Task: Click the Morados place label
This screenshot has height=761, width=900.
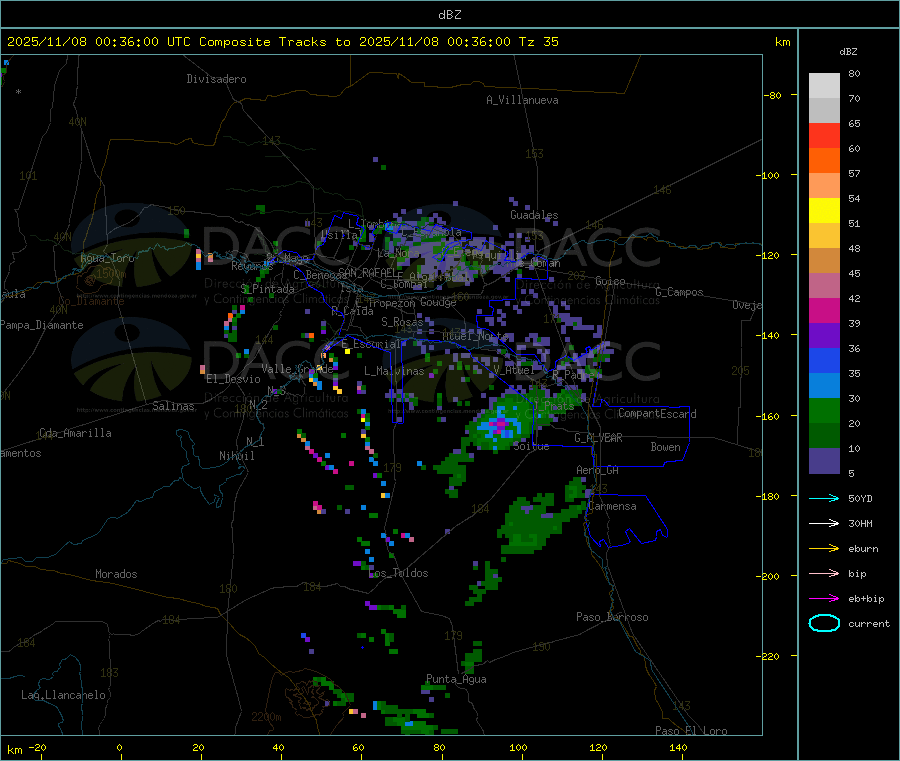Action: [116, 574]
